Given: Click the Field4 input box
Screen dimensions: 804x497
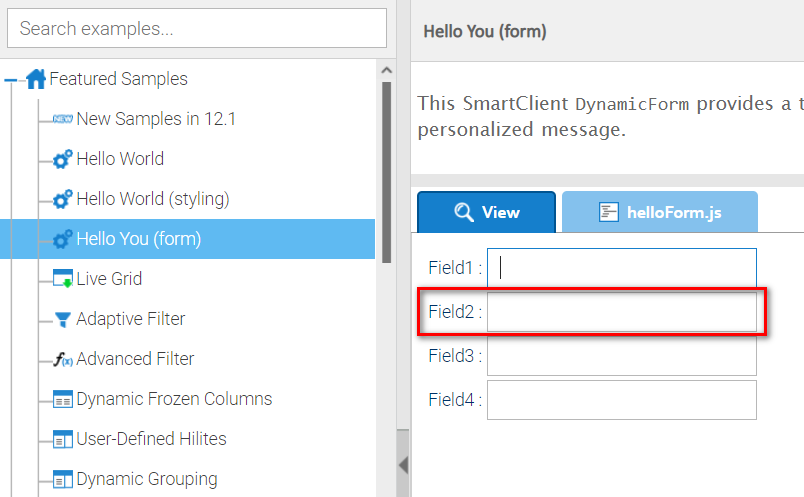Looking at the screenshot, I should (x=621, y=400).
